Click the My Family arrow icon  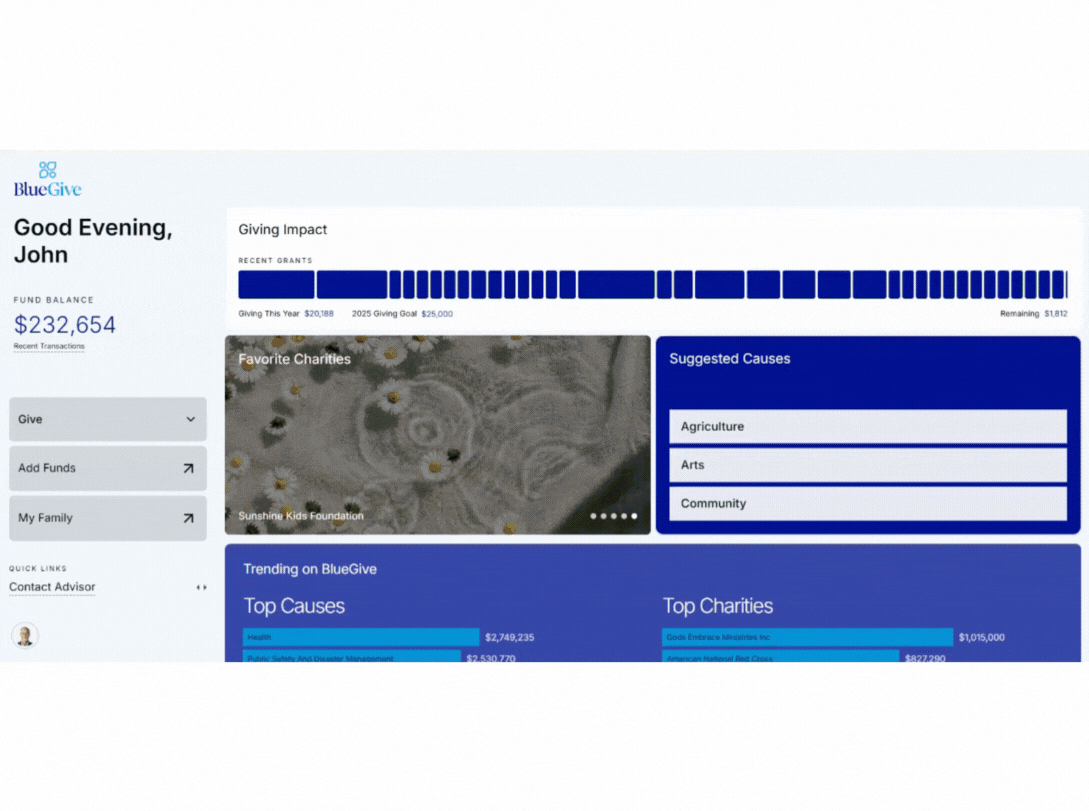pyautogui.click(x=188, y=518)
